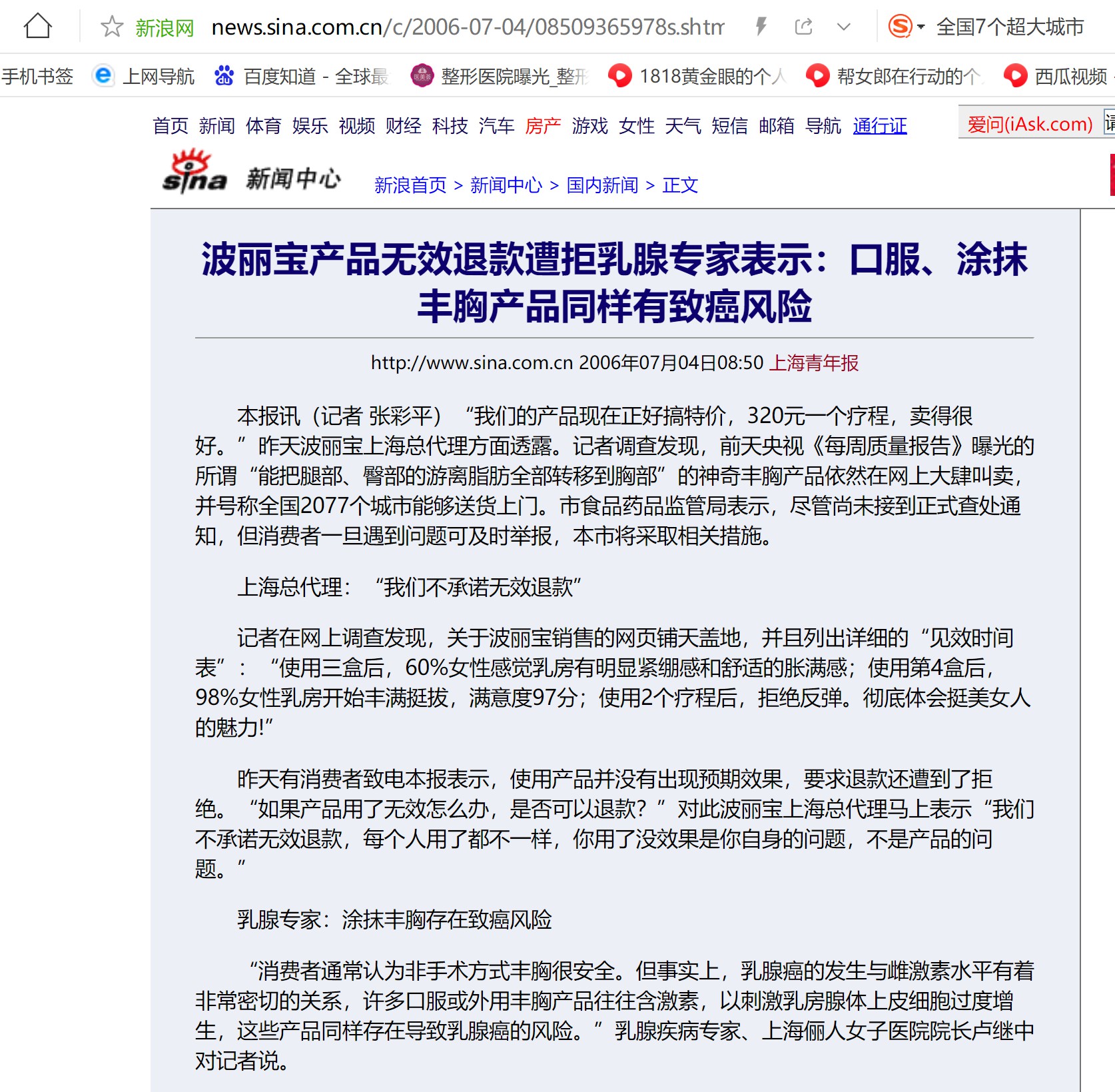Click subheading 乳腺专家：涂抹丰胸存在致癌风险

pyautogui.click(x=394, y=919)
